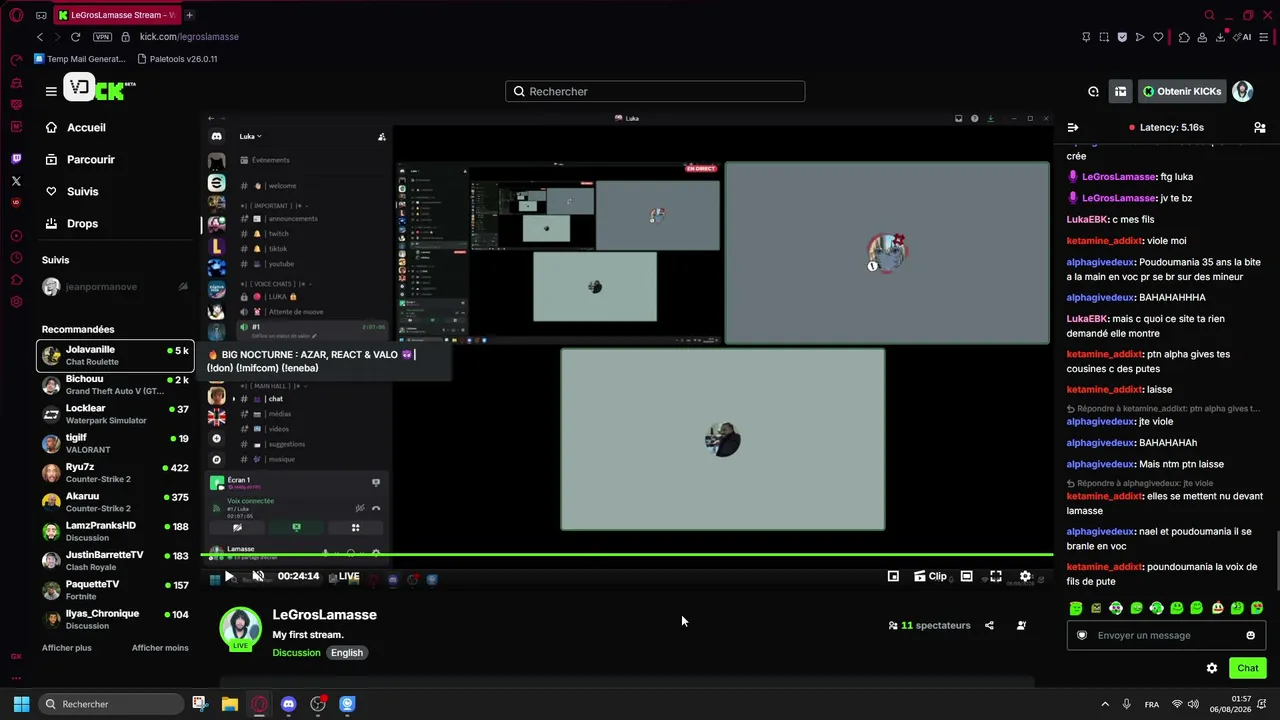The image size is (1280, 720).
Task: Open Paletools v26.0.11 bookmark
Action: tap(177, 59)
